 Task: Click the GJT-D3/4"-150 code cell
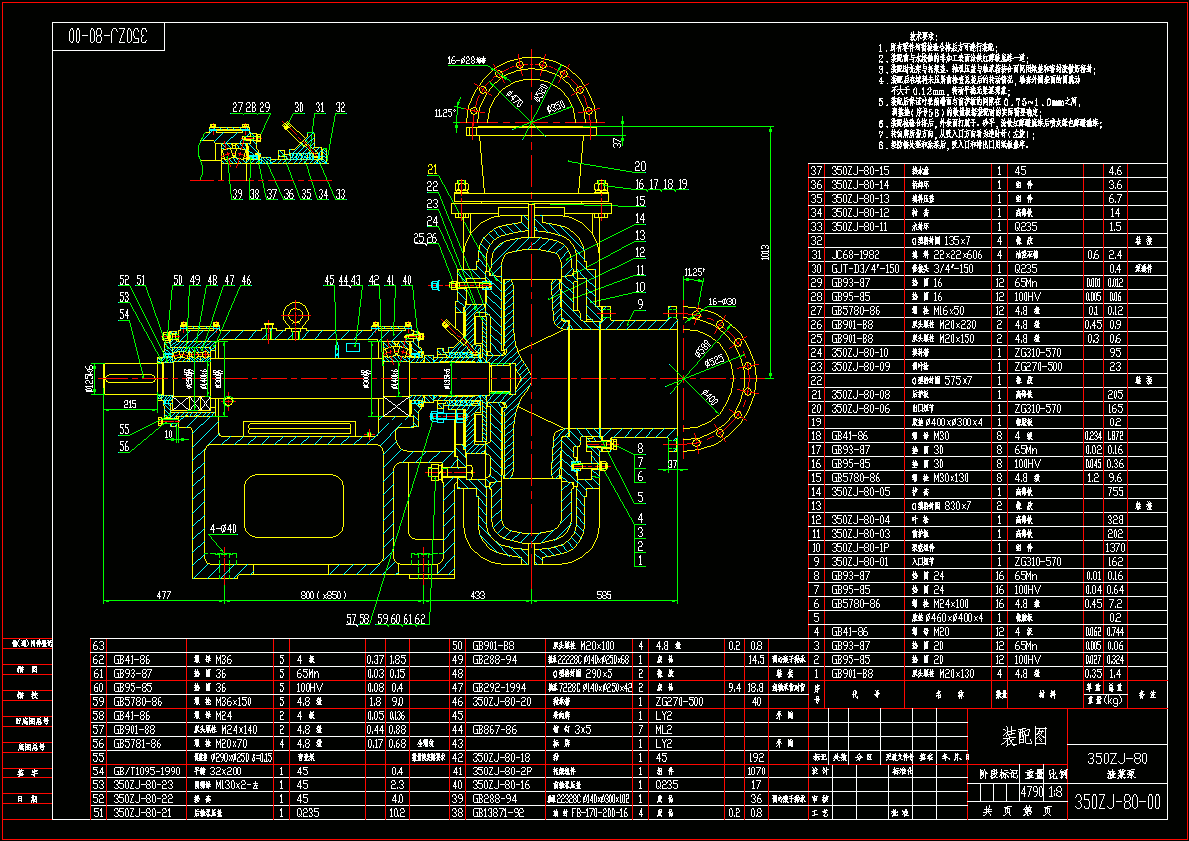pyautogui.click(x=864, y=268)
